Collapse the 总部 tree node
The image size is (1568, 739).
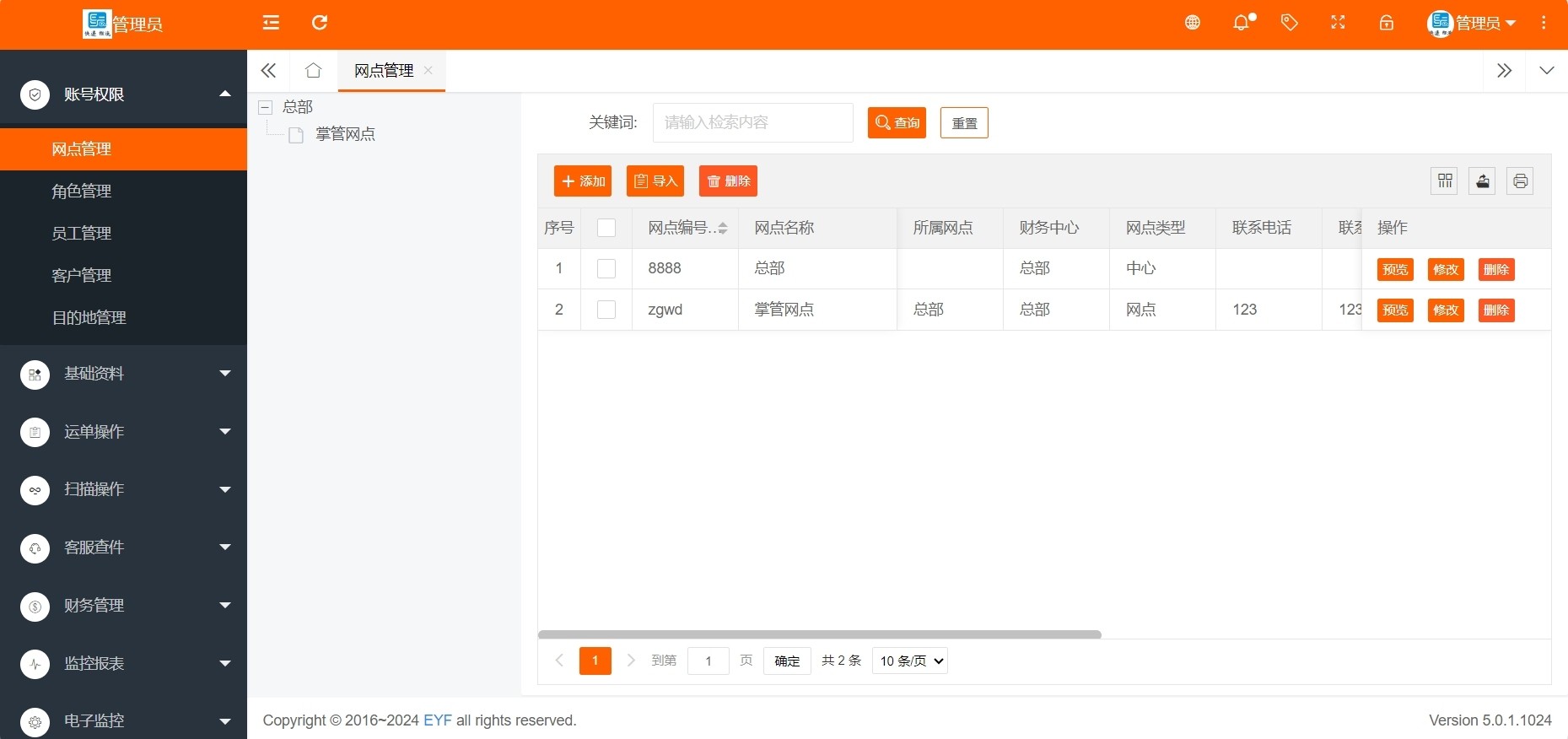pyautogui.click(x=266, y=107)
